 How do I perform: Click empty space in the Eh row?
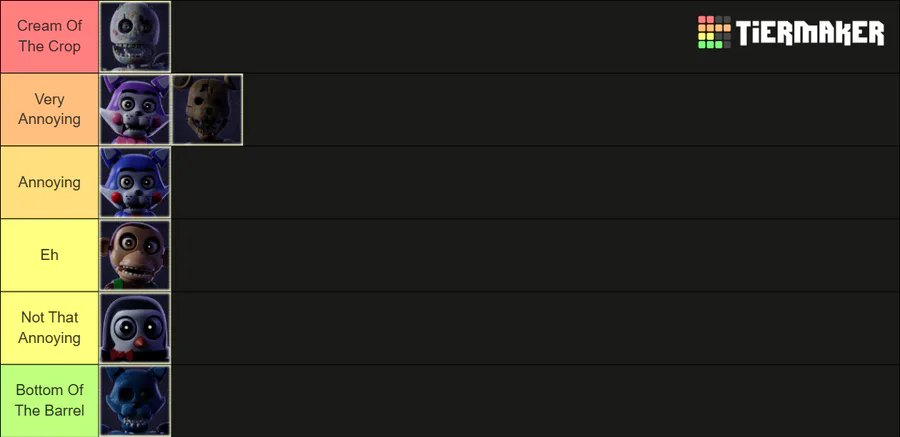pyautogui.click(x=535, y=255)
